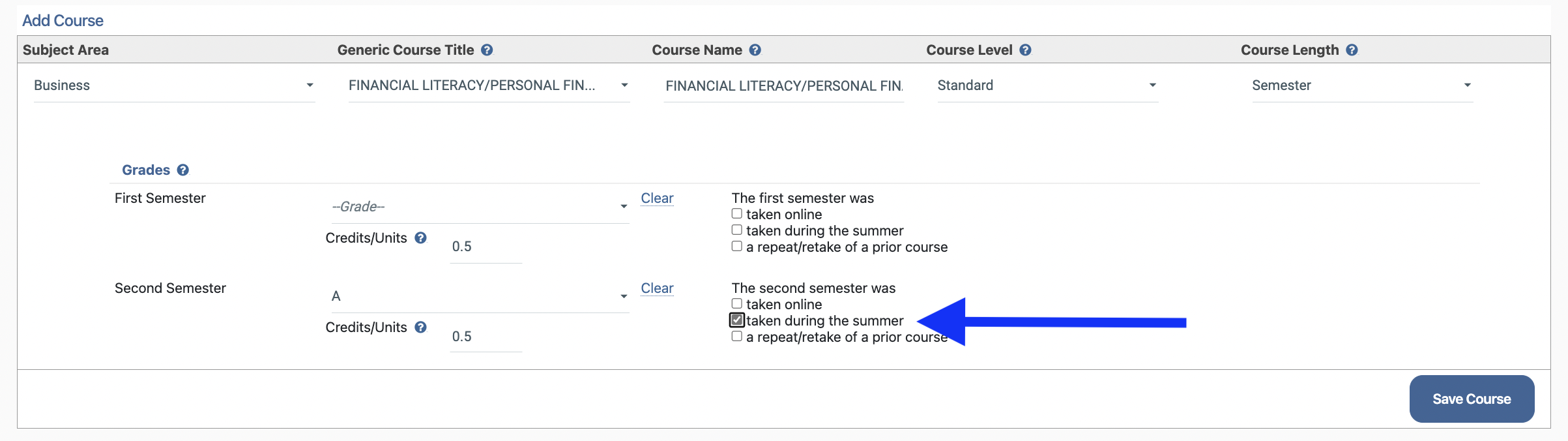Click help icon next to Generic Course Title
This screenshot has height=441, width=1568.
487,50
